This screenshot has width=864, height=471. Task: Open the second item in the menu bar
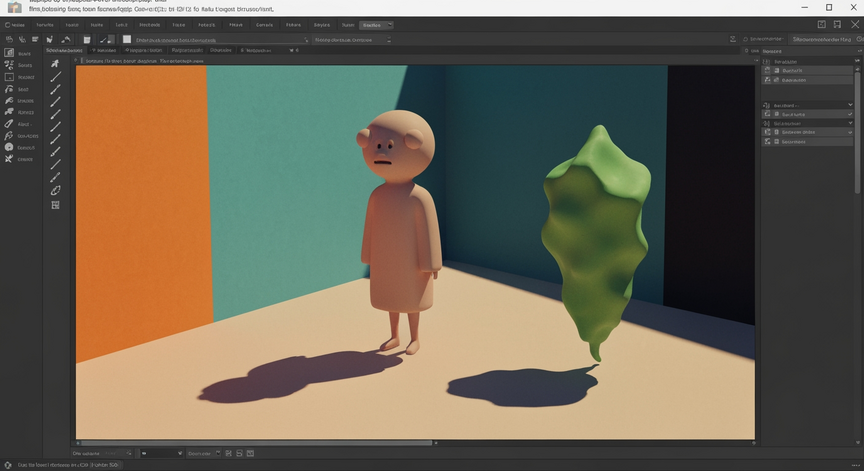(45, 25)
